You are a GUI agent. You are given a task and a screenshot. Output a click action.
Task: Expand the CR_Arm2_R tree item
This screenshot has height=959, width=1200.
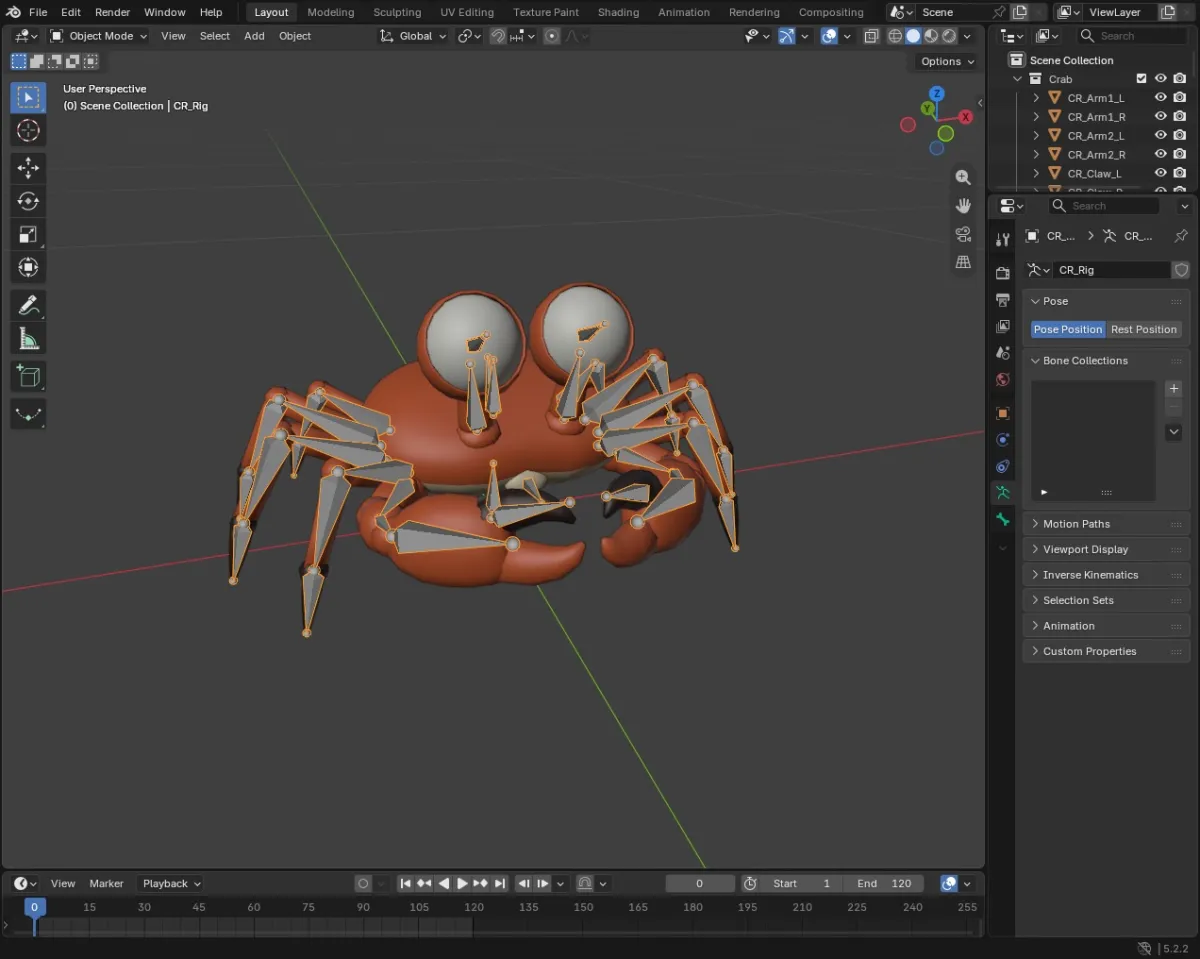pos(1036,154)
